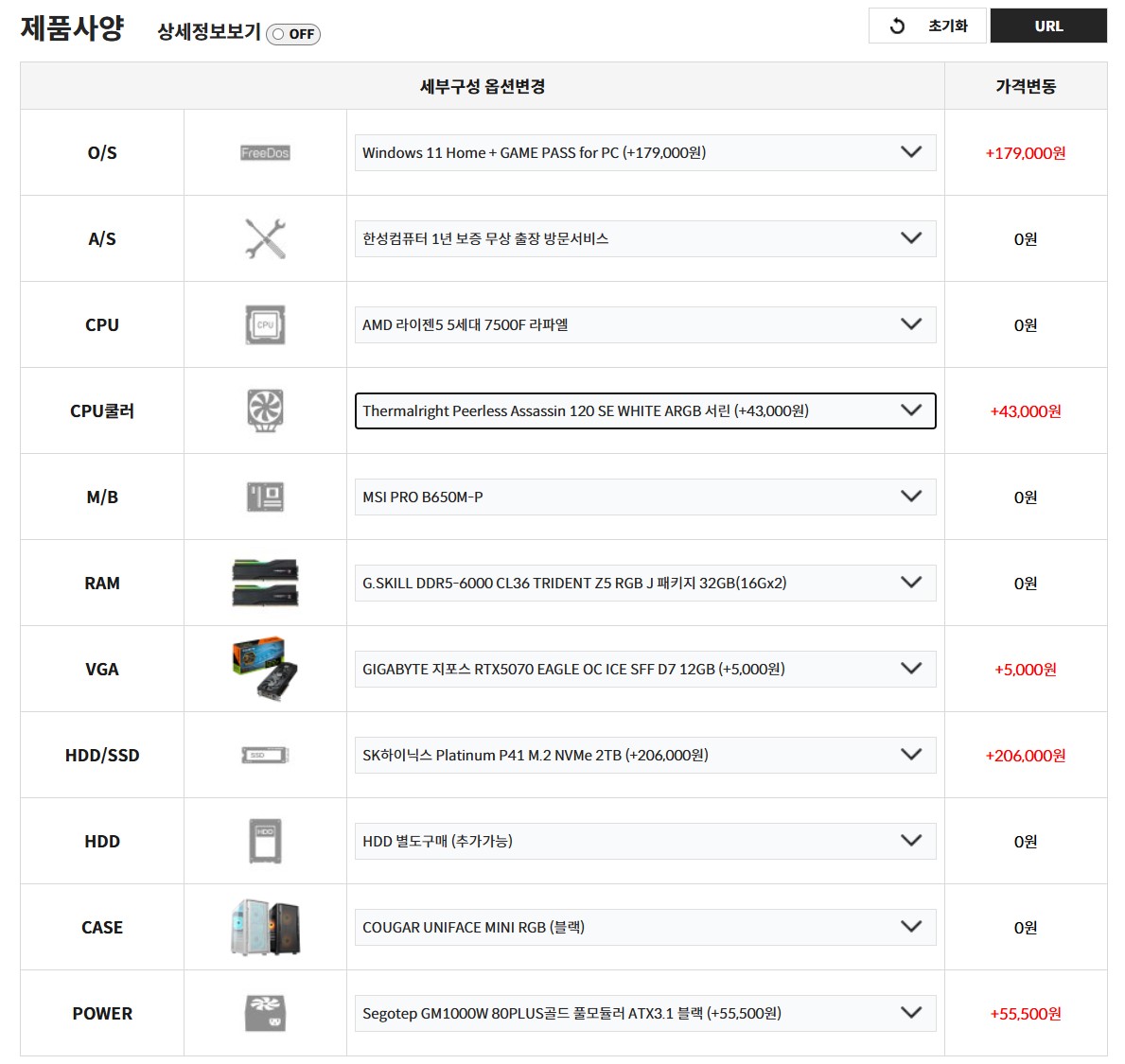Click the +43,000원 cooler price change
This screenshot has width=1125, height=1064.
click(x=1026, y=411)
